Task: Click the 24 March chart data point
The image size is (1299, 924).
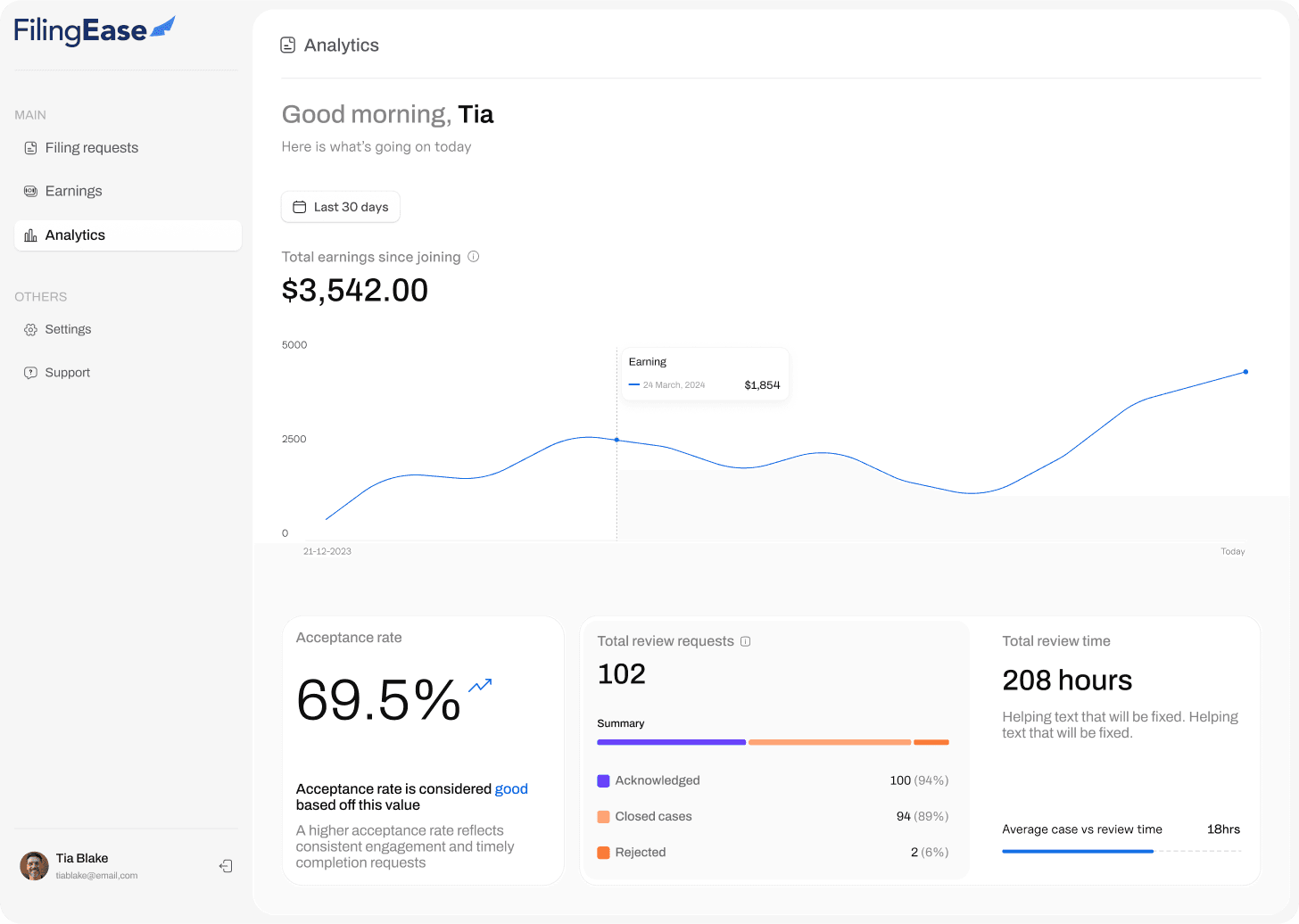Action: point(616,440)
